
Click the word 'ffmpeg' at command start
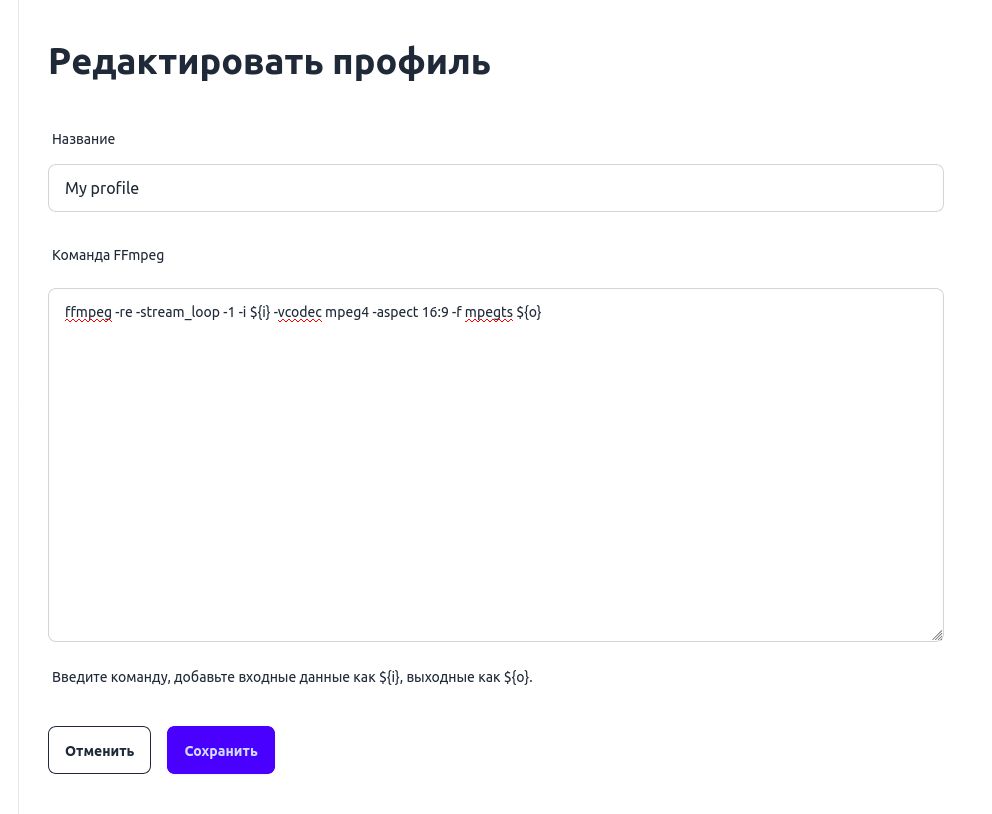[x=88, y=312]
